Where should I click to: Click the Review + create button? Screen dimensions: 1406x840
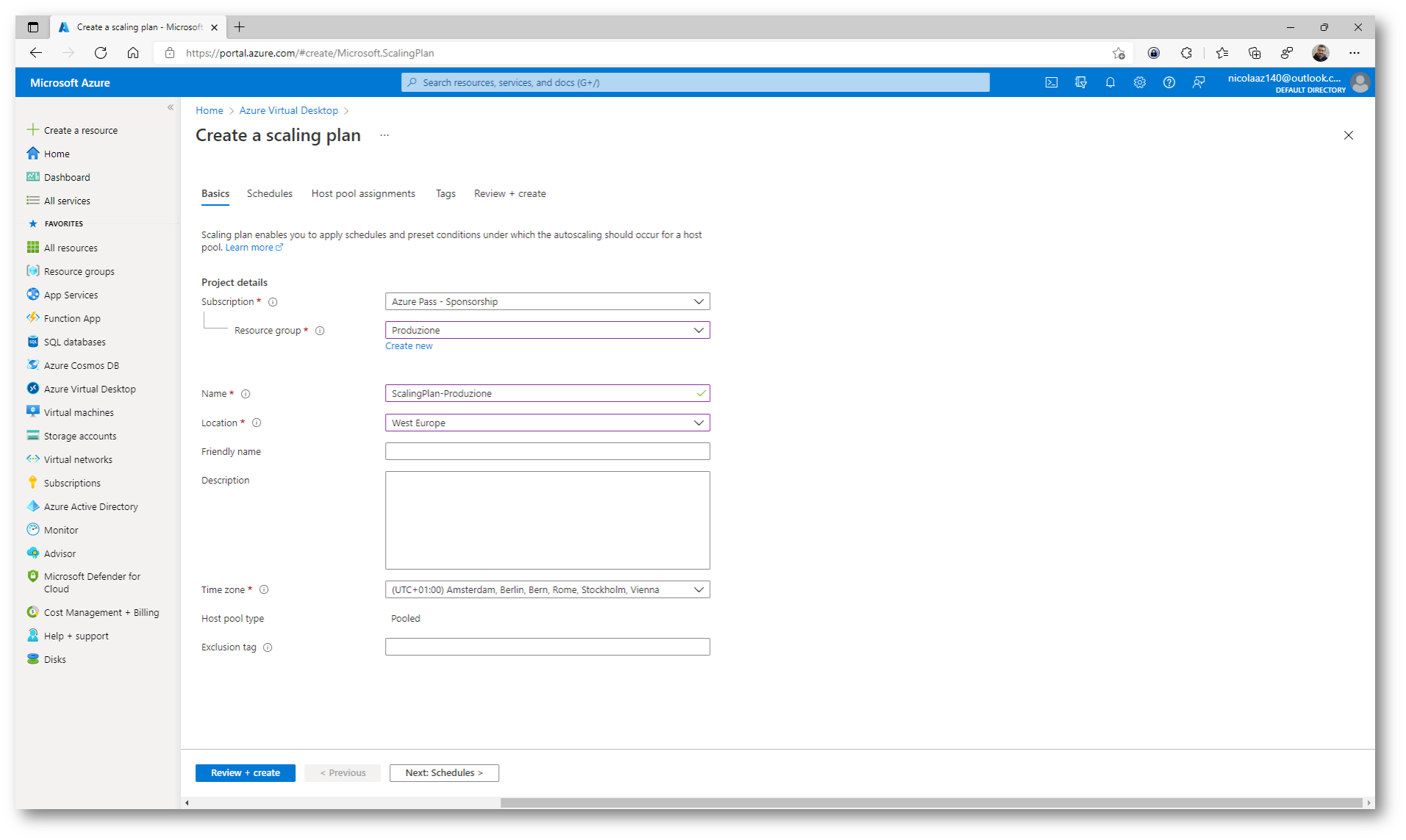(x=245, y=772)
